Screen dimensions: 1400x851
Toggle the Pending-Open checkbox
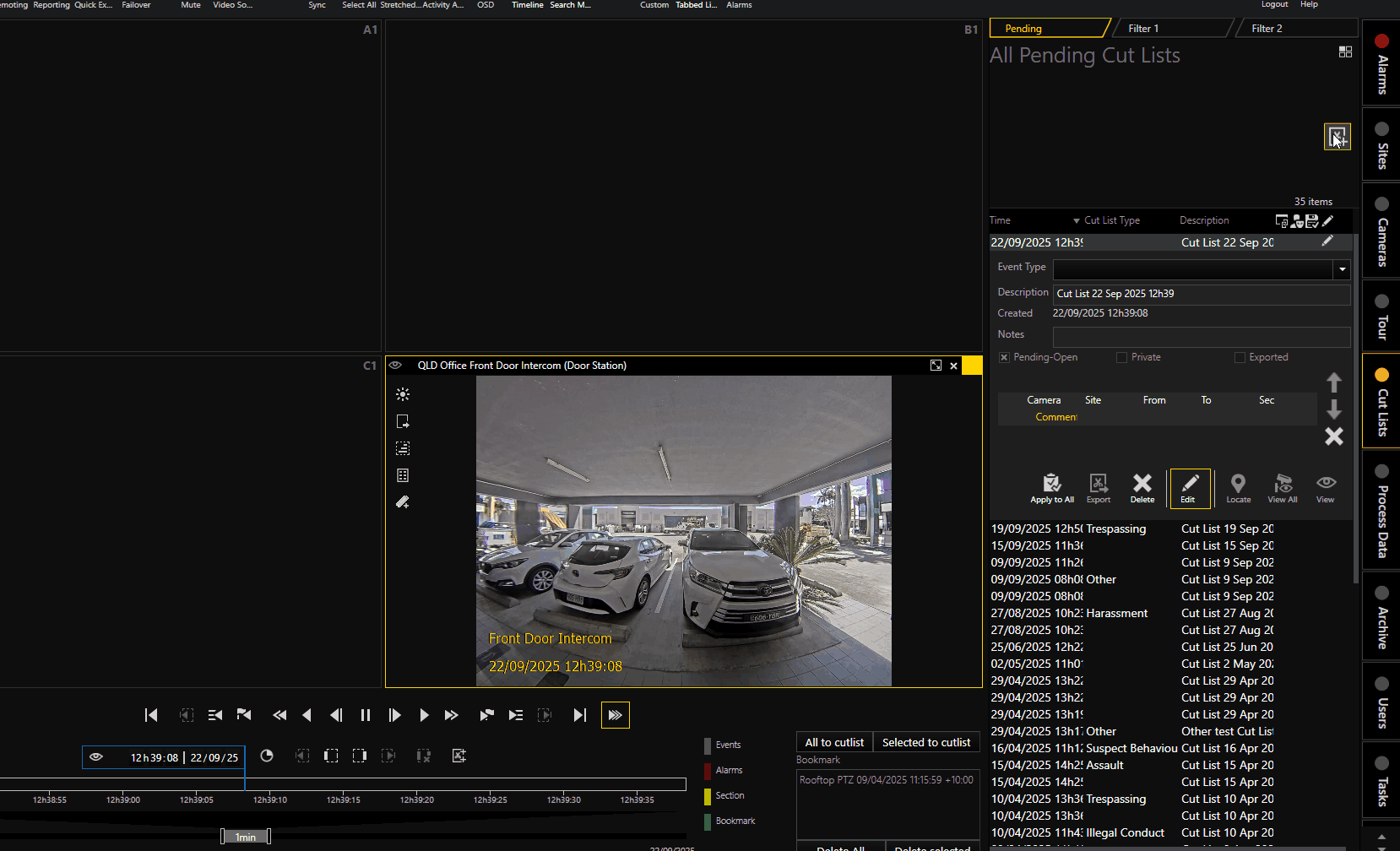[x=1004, y=357]
